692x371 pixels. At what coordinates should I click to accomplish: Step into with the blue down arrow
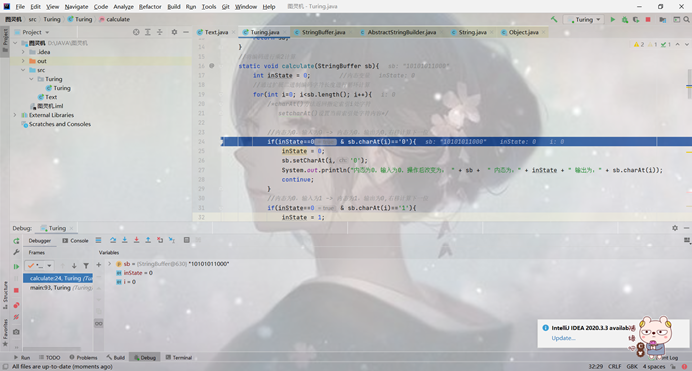pyautogui.click(x=125, y=240)
